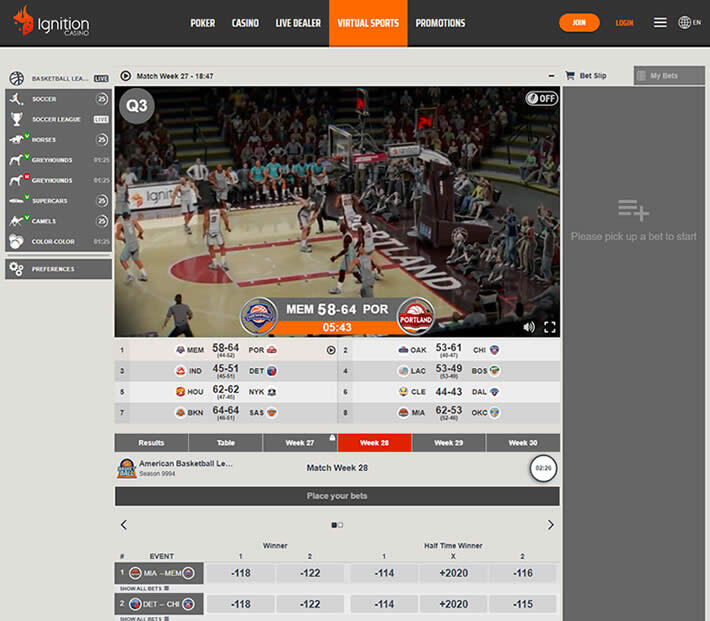710x621 pixels.
Task: Select the MIA – MEM event
Action: [159, 573]
